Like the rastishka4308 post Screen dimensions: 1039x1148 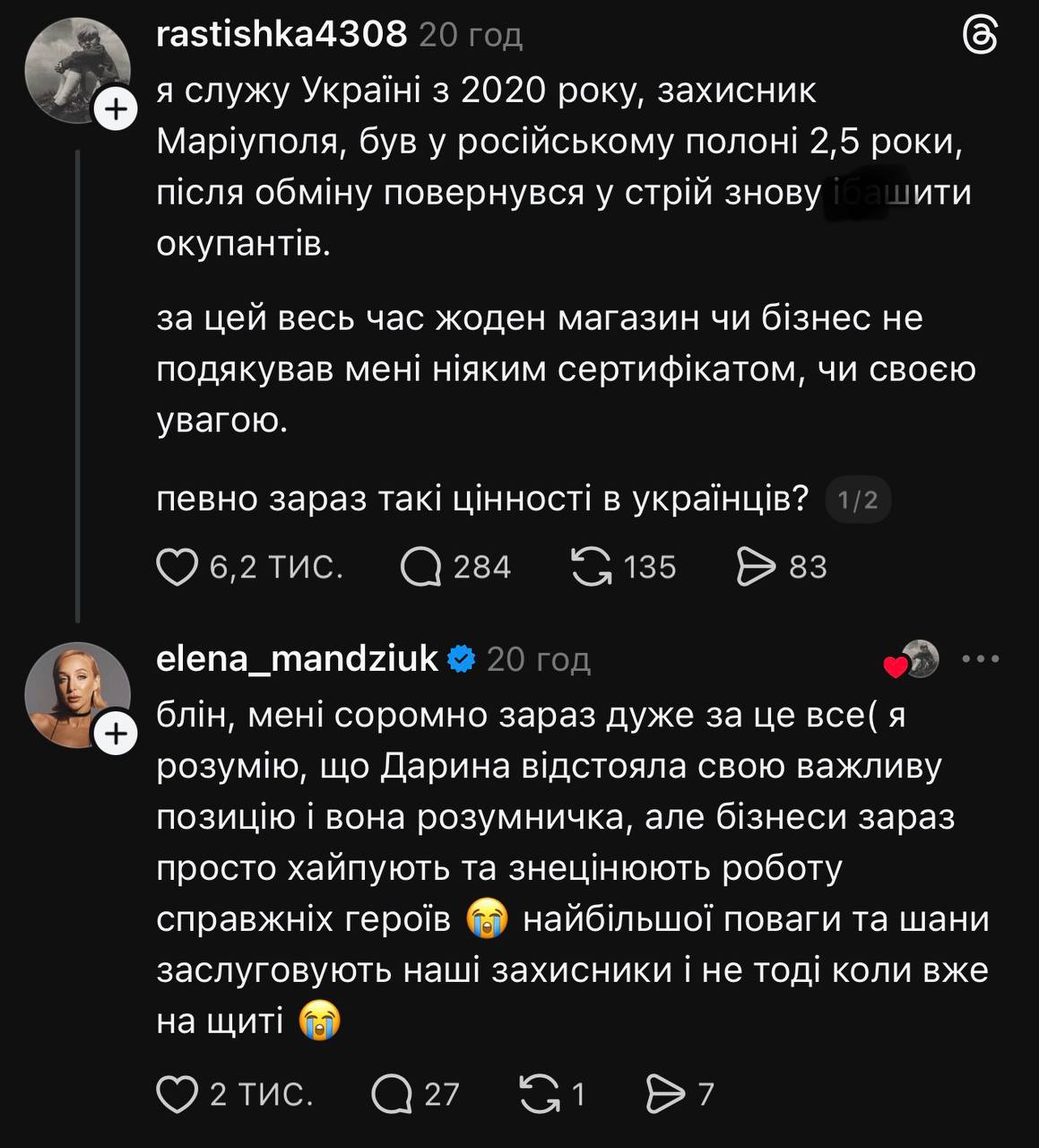click(177, 567)
